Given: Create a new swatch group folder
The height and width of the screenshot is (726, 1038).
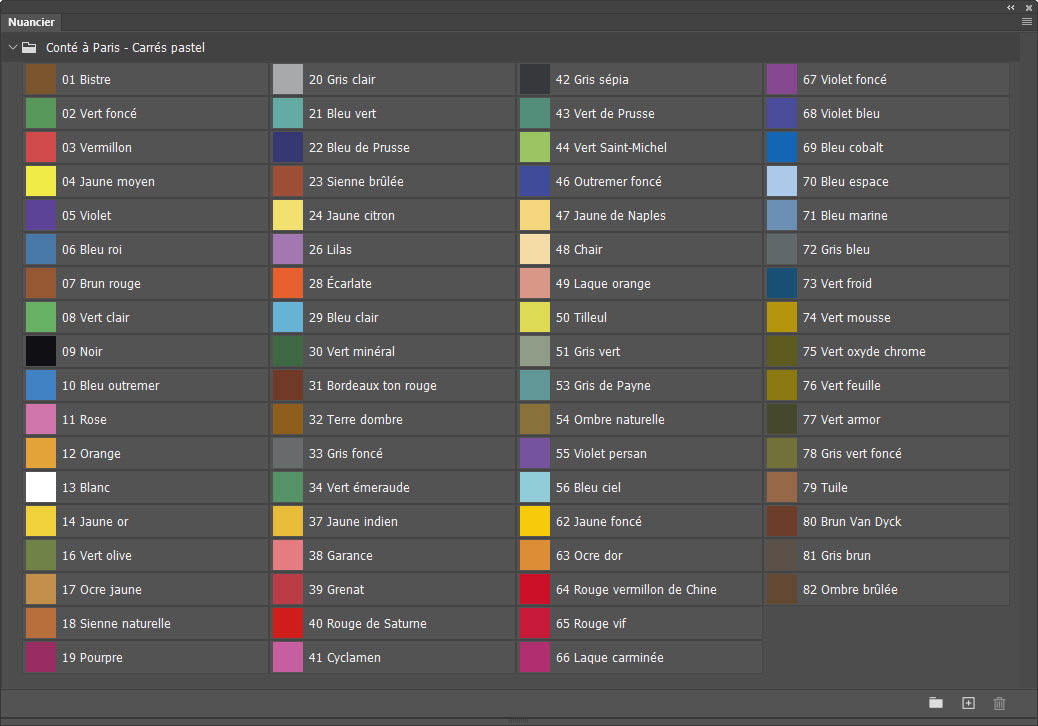Looking at the screenshot, I should tap(936, 703).
